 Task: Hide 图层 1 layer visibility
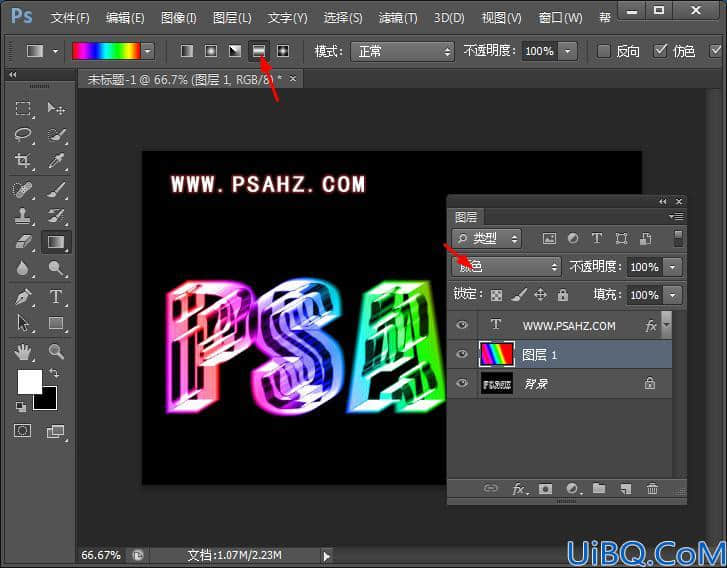coord(462,354)
